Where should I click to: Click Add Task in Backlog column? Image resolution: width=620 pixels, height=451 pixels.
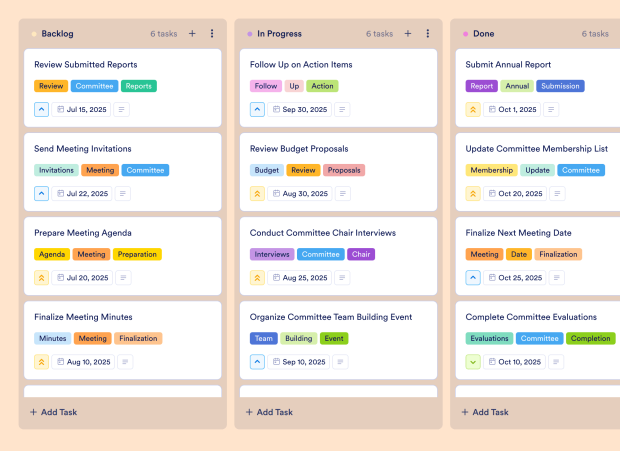[x=53, y=412]
